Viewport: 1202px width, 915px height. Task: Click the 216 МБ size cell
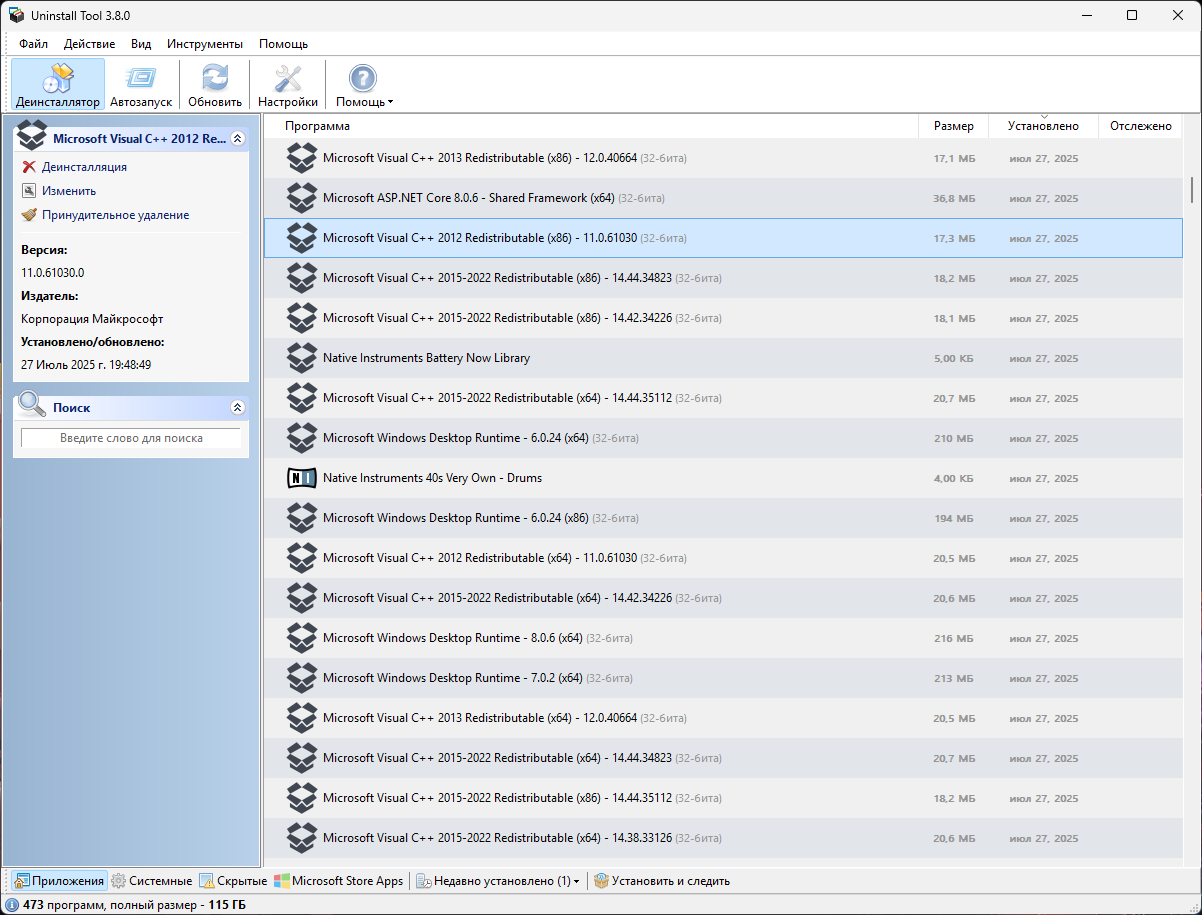pyautogui.click(x=954, y=638)
